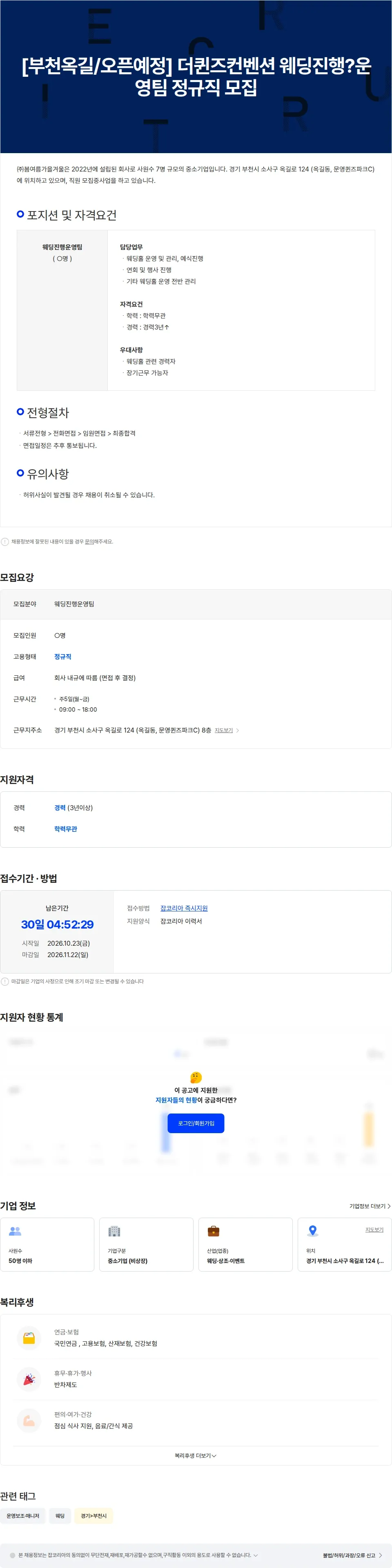This screenshot has width=392, height=1568.
Task: Click the 웨딩진행운영팀 value in 모집분야 row
Action: tap(74, 604)
